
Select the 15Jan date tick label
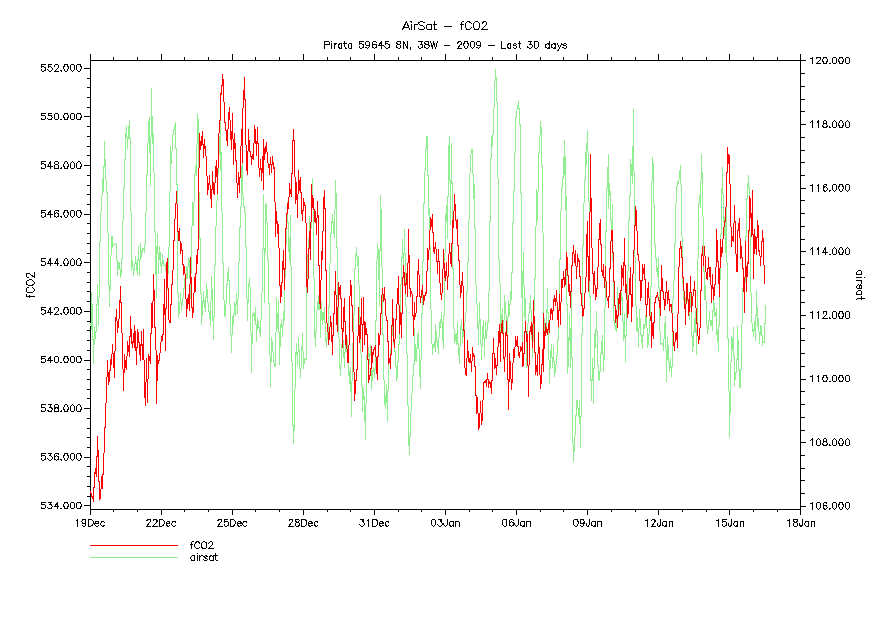729,522
